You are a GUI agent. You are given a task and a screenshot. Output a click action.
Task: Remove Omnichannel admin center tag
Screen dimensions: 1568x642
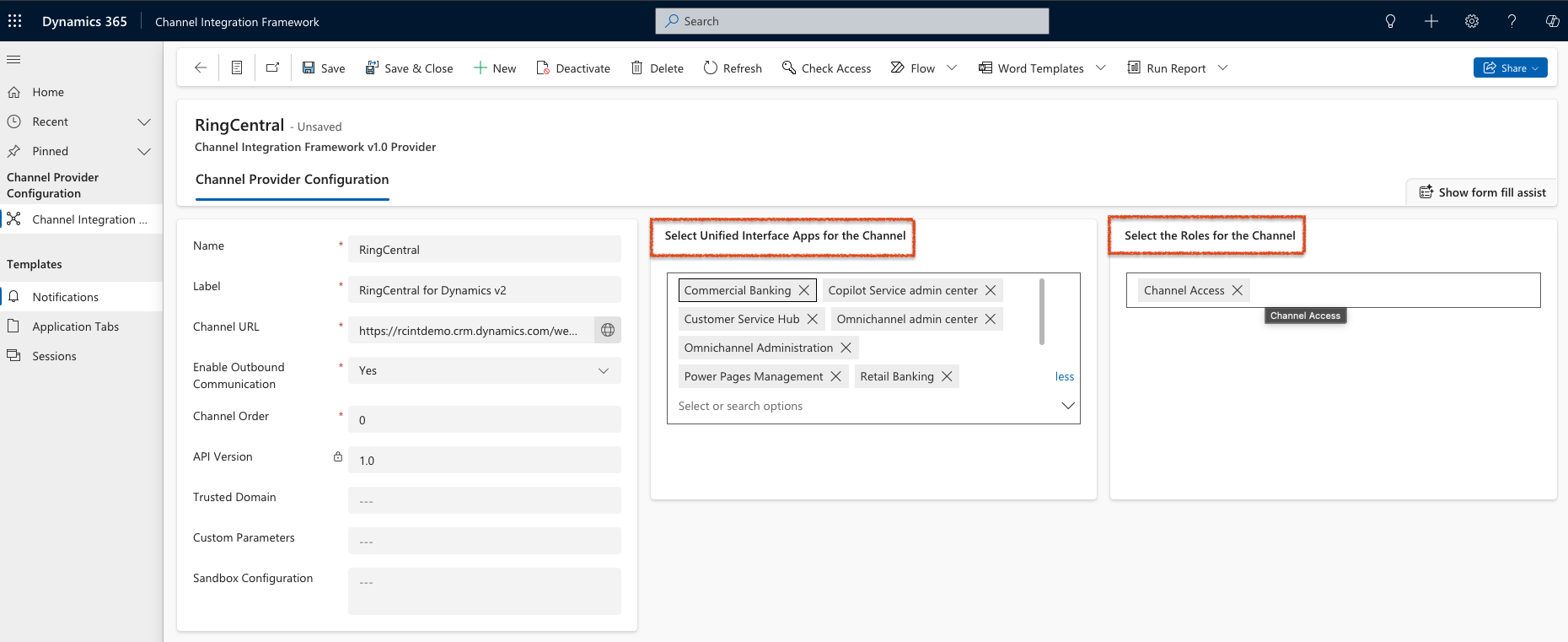[991, 319]
